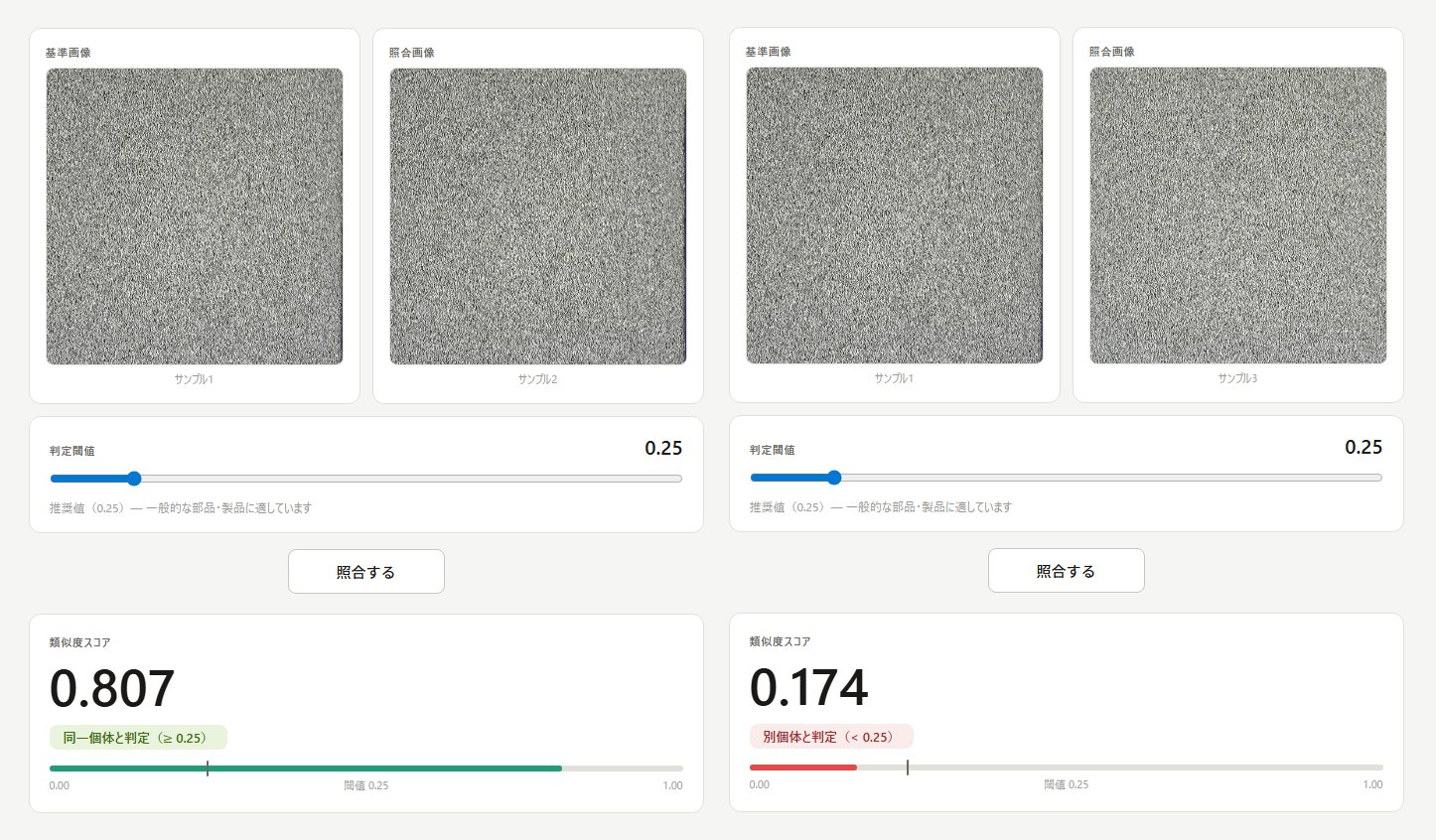Click the left panel's 照合する button
This screenshot has height=840, width=1436.
366,572
